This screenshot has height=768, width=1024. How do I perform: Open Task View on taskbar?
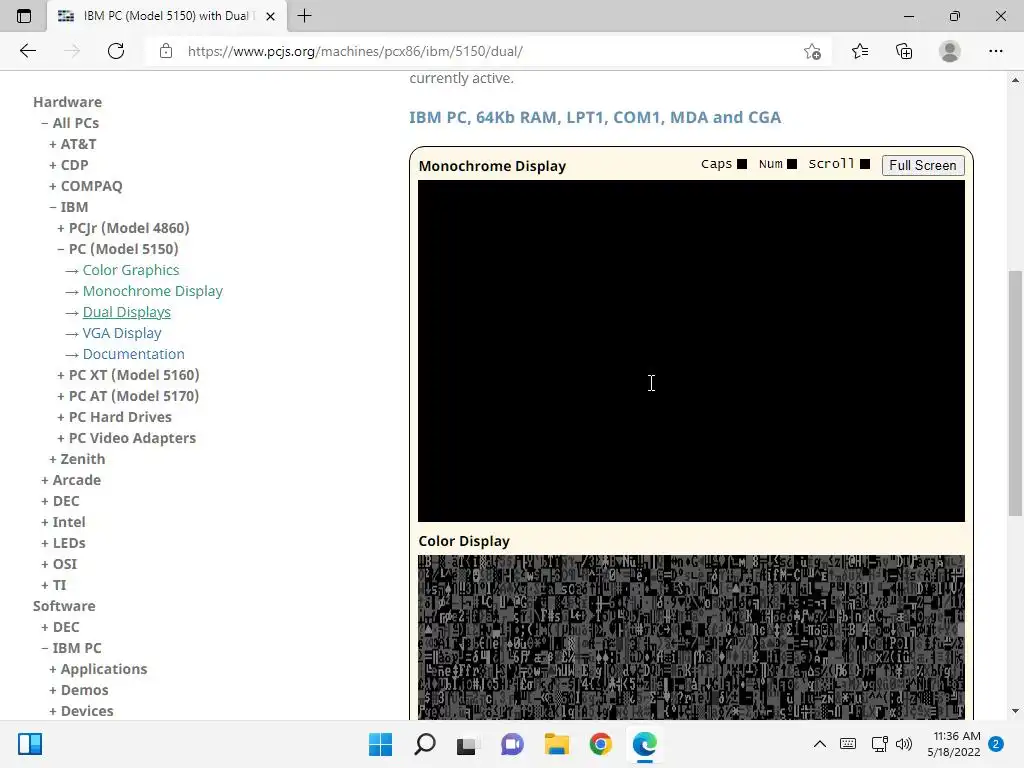[468, 744]
